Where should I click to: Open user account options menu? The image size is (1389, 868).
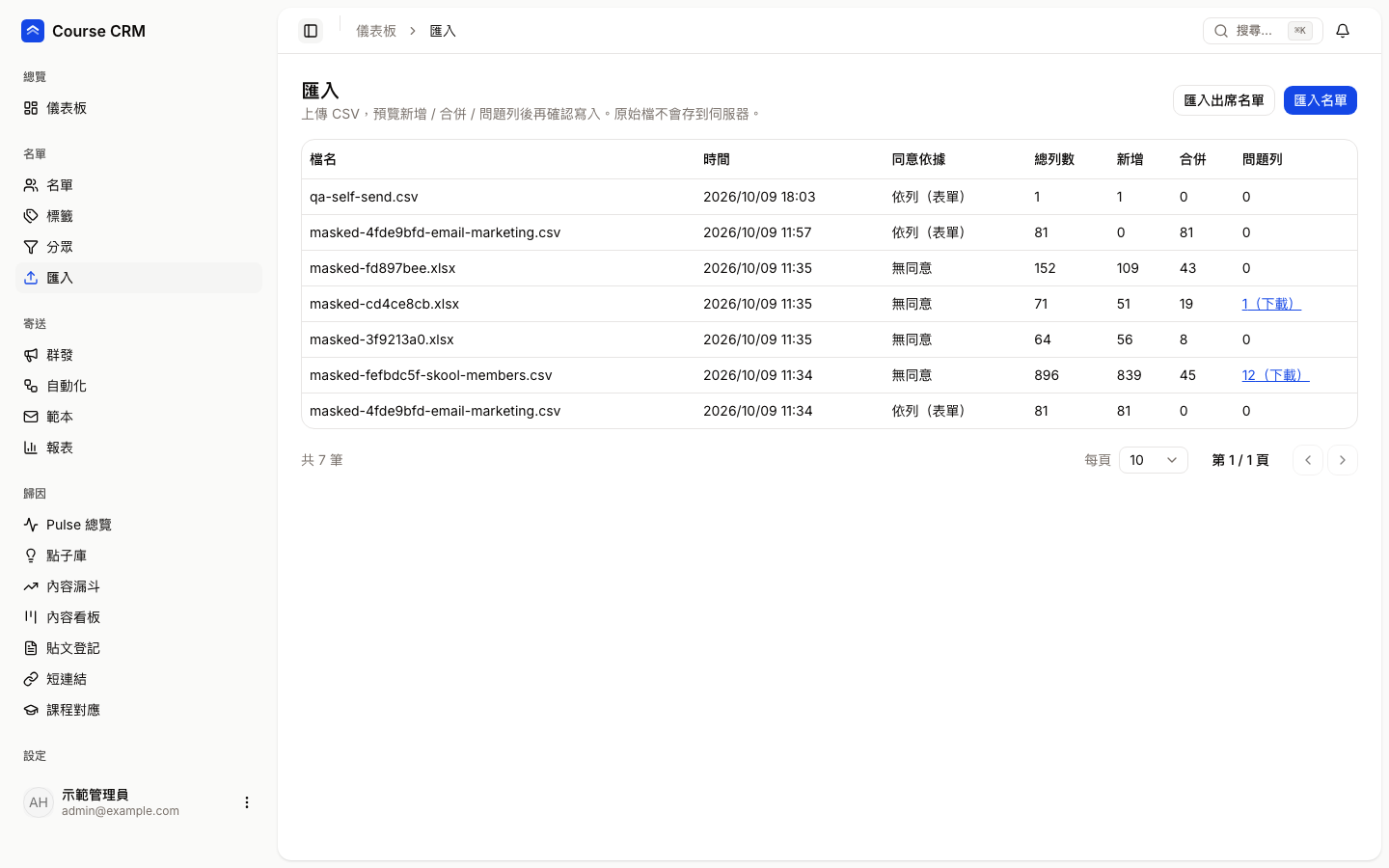247,802
